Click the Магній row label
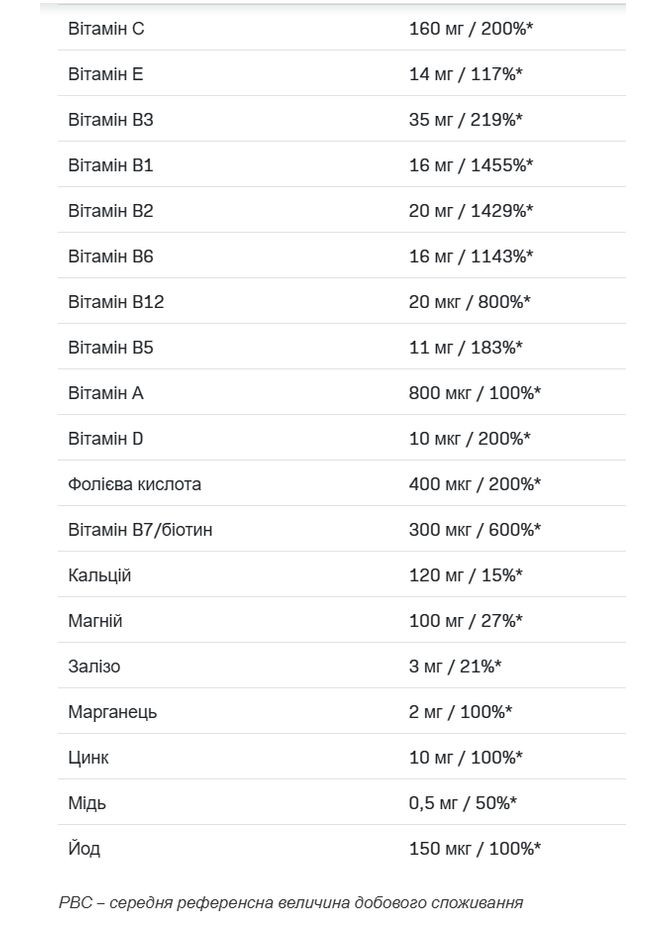 95,621
